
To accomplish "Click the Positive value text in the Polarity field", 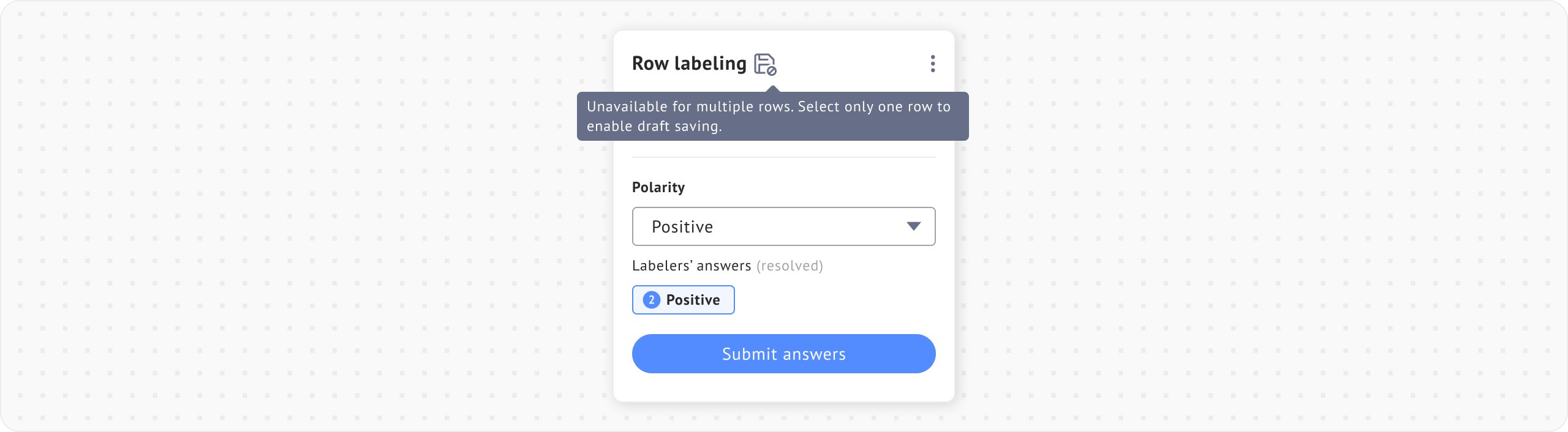I will pos(682,227).
